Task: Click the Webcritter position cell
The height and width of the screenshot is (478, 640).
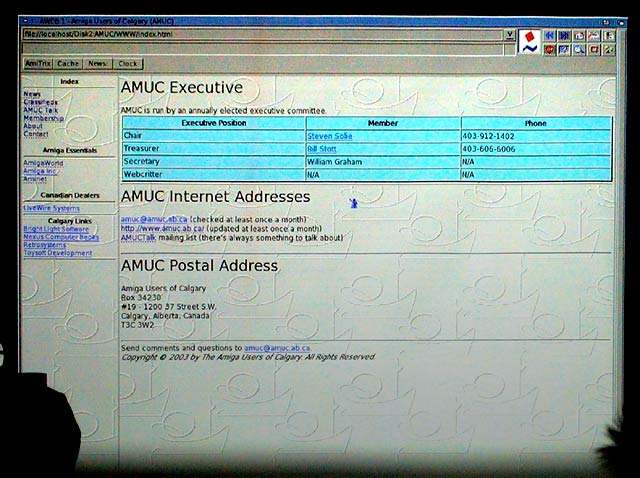Action: (x=214, y=175)
